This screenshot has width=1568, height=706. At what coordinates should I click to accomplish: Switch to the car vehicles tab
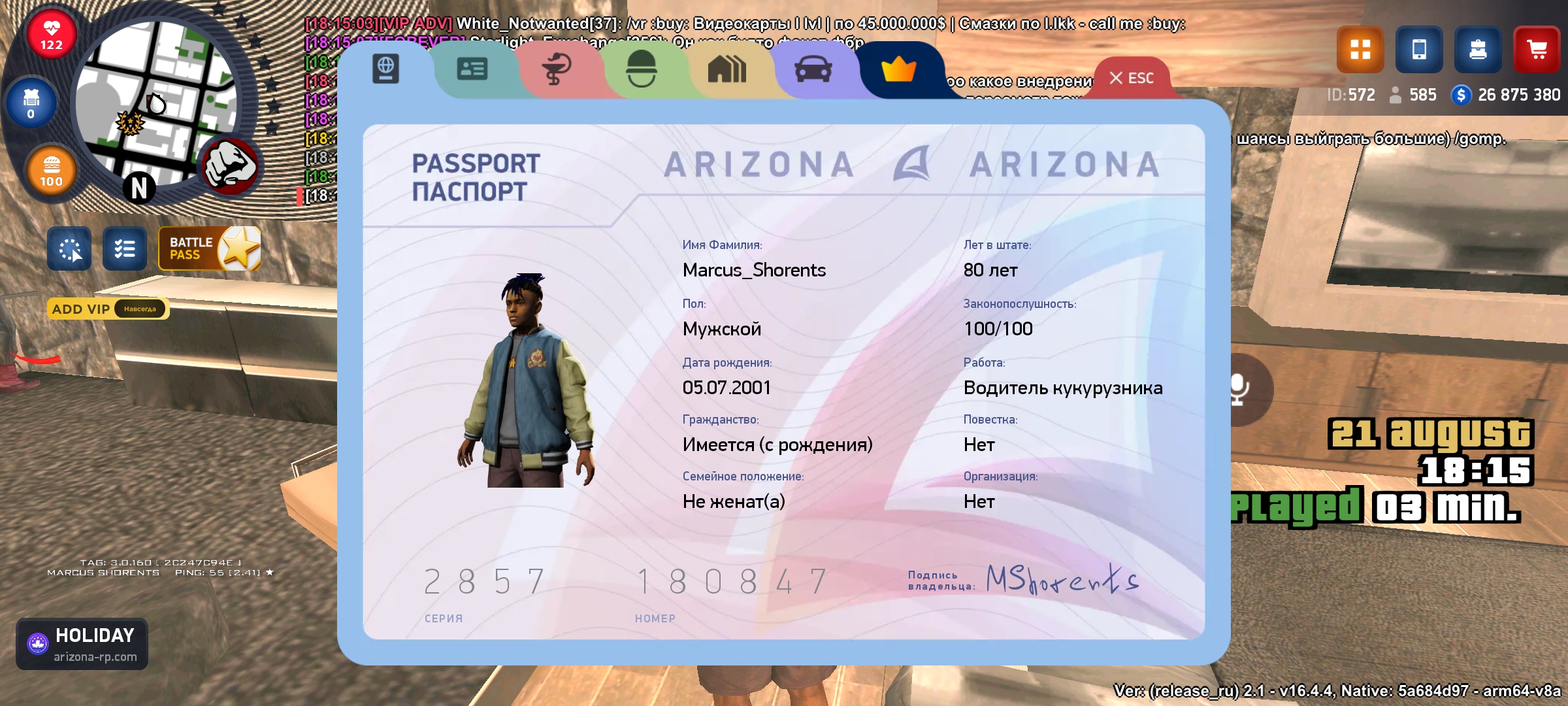[813, 69]
